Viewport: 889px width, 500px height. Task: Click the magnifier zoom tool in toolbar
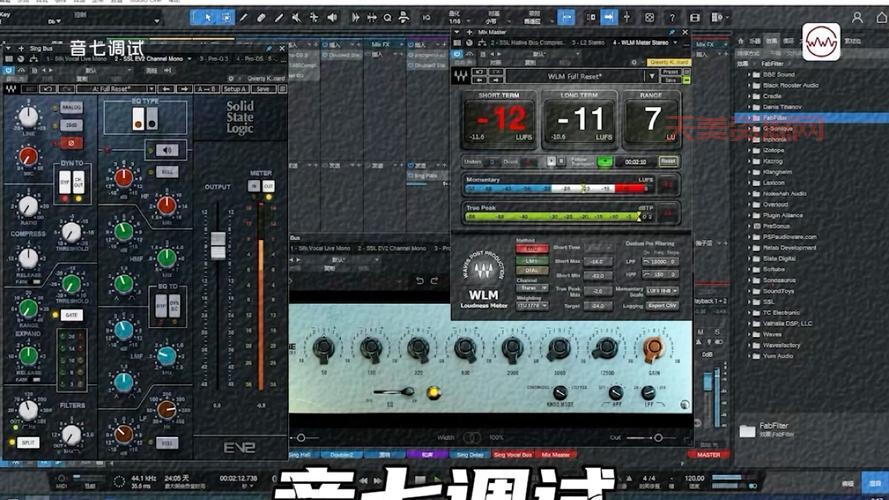[387, 18]
